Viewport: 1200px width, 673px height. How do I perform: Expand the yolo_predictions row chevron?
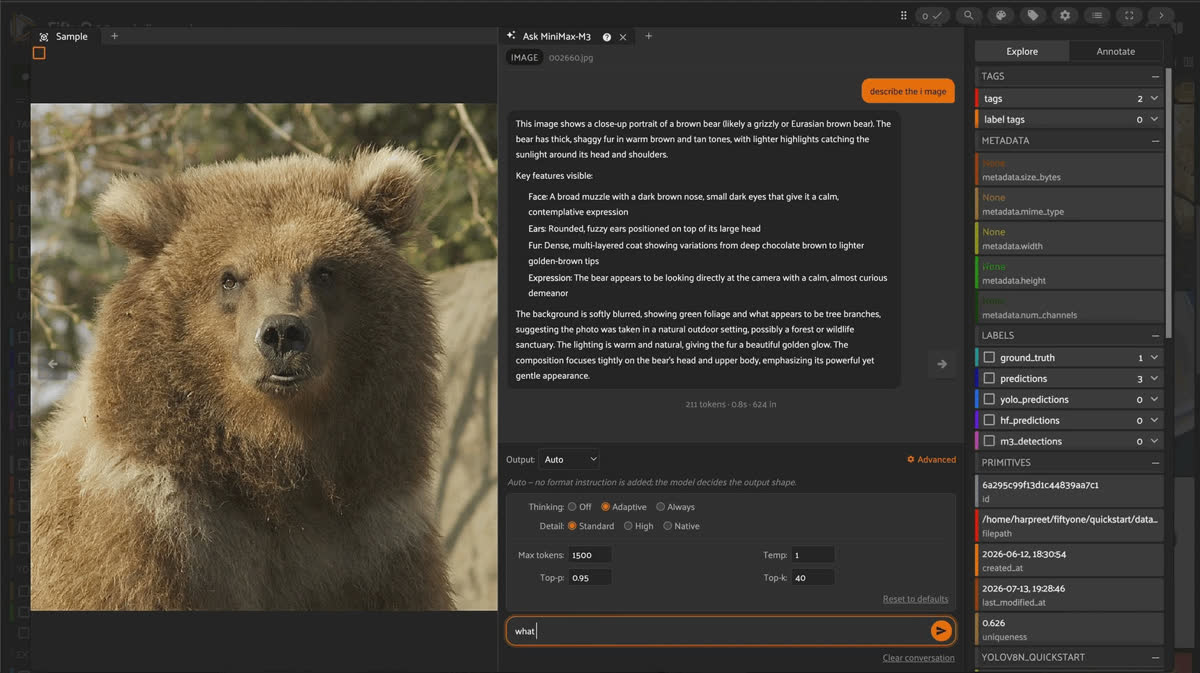pos(1154,399)
